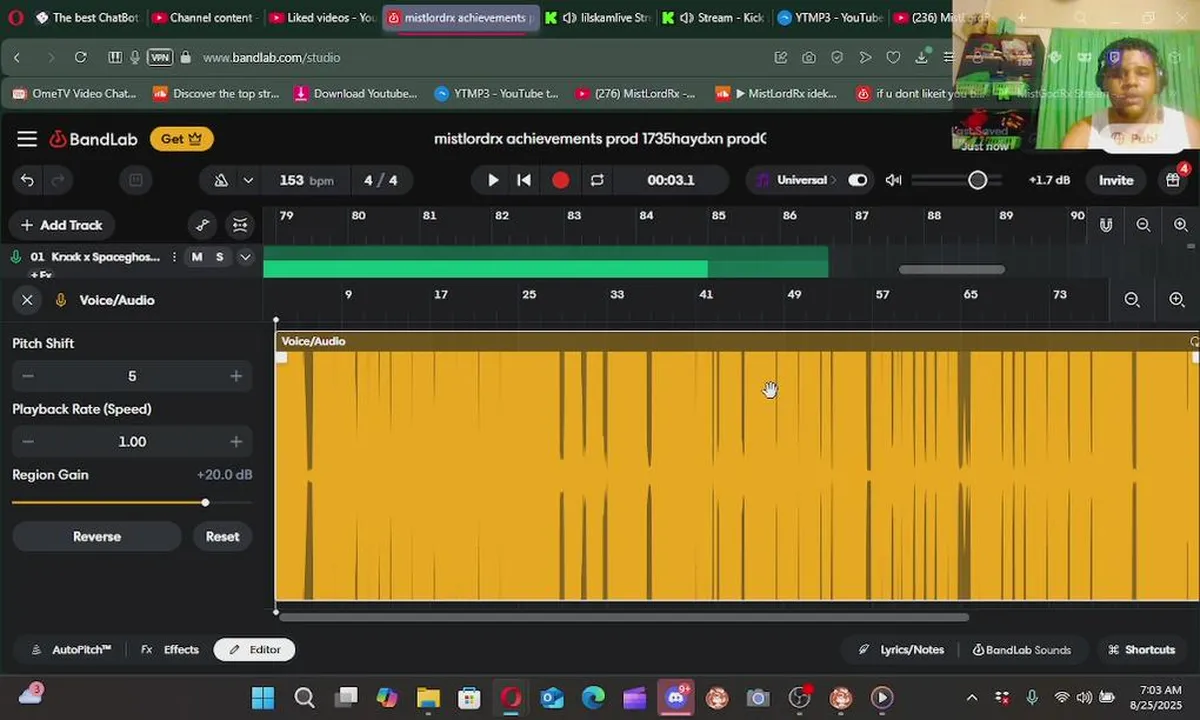Select the Editor tab
The width and height of the screenshot is (1200, 720).
point(254,650)
